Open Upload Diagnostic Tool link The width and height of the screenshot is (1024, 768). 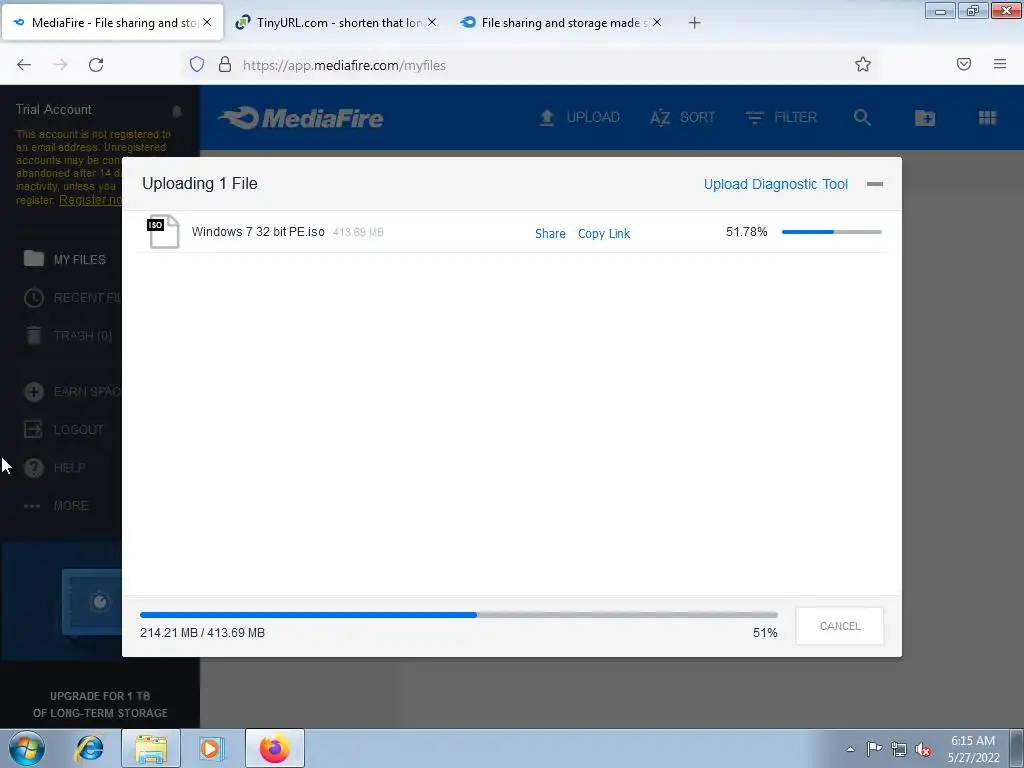coord(775,184)
